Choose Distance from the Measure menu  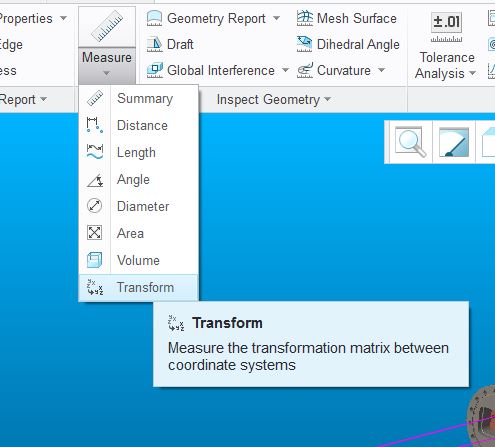[x=138, y=126]
